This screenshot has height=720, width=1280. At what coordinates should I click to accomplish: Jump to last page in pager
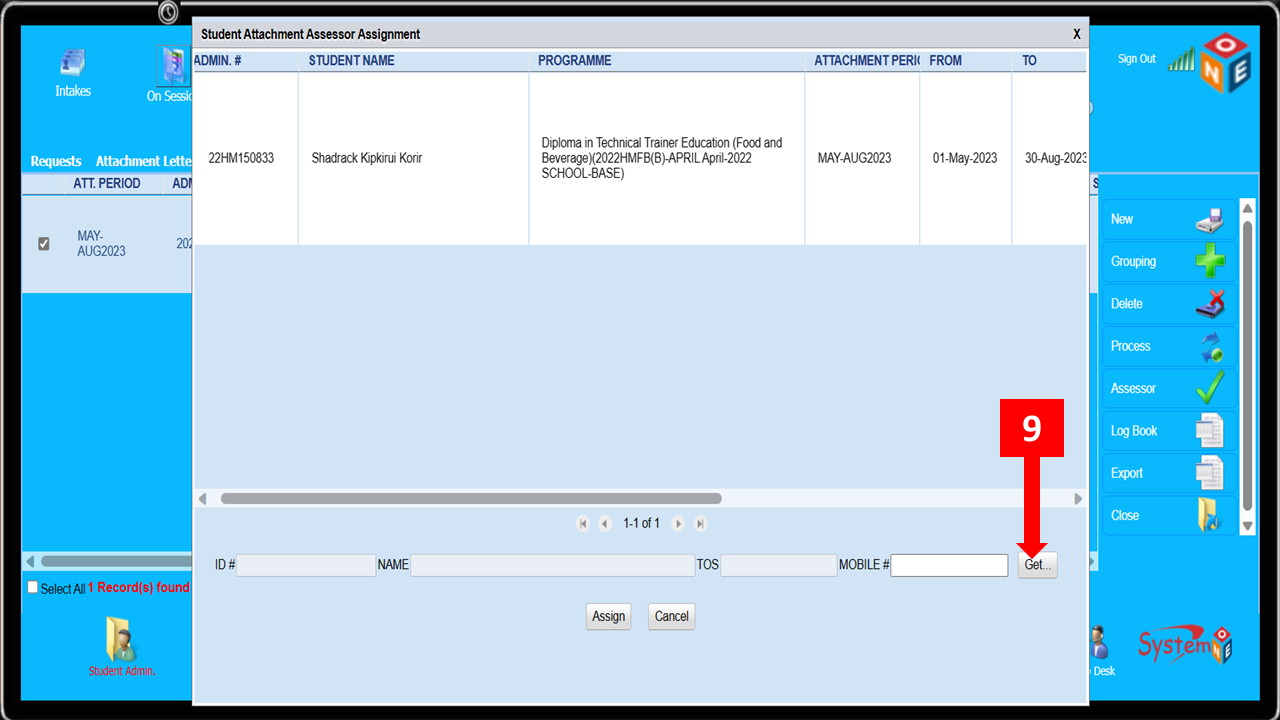coord(700,524)
